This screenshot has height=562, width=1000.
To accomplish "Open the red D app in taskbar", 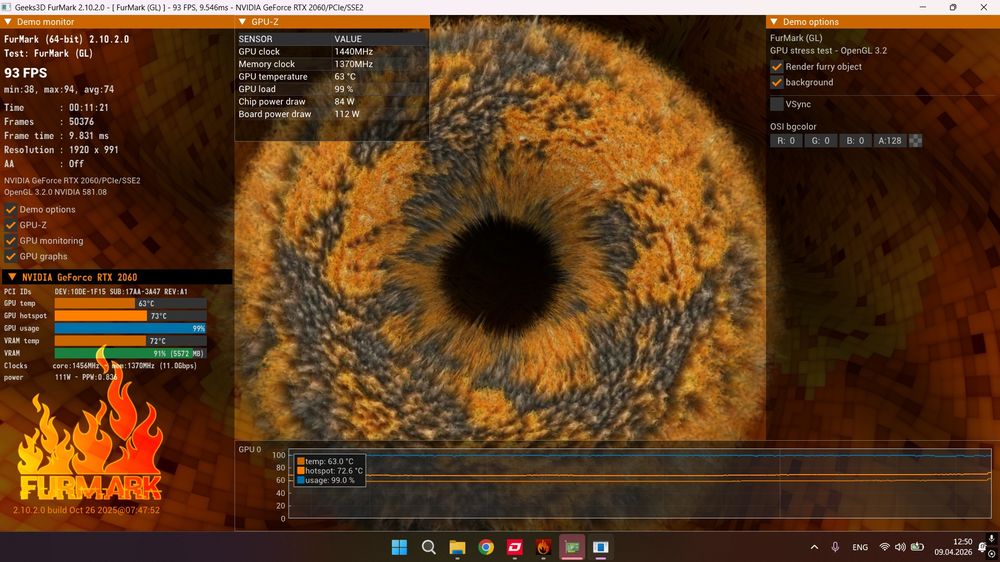I will tap(515, 547).
